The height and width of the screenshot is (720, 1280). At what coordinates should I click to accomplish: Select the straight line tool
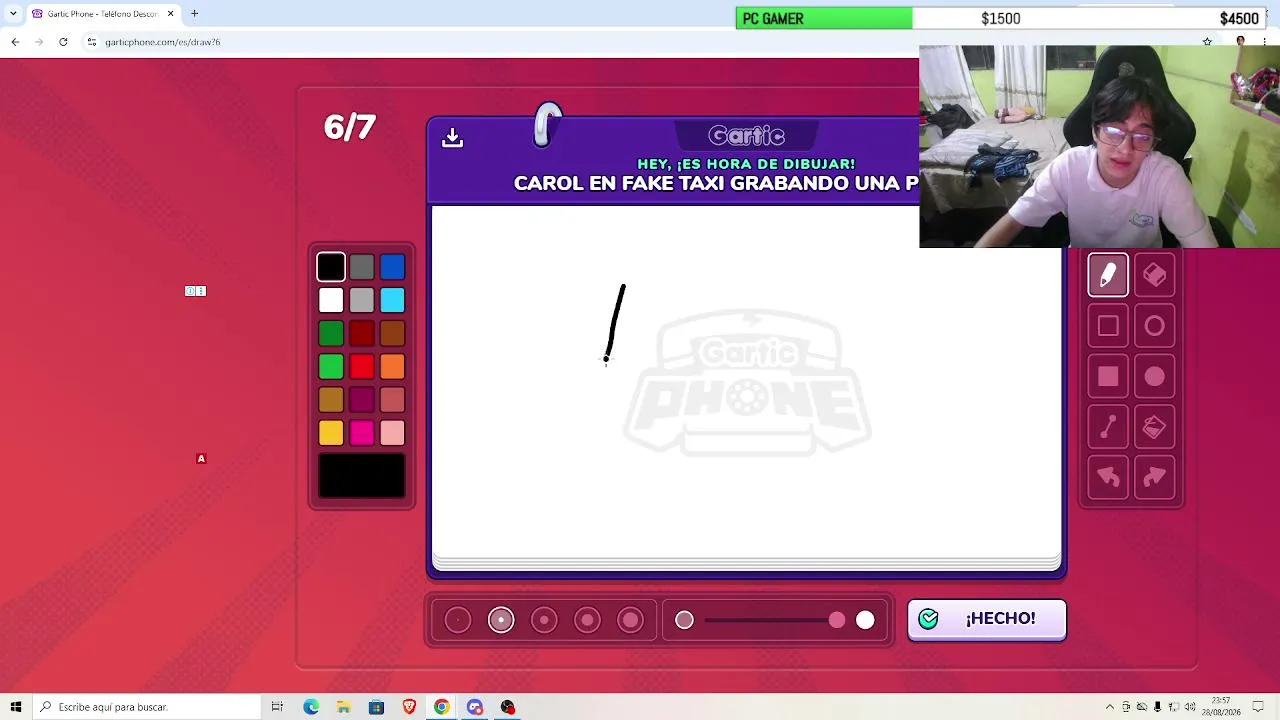1108,427
